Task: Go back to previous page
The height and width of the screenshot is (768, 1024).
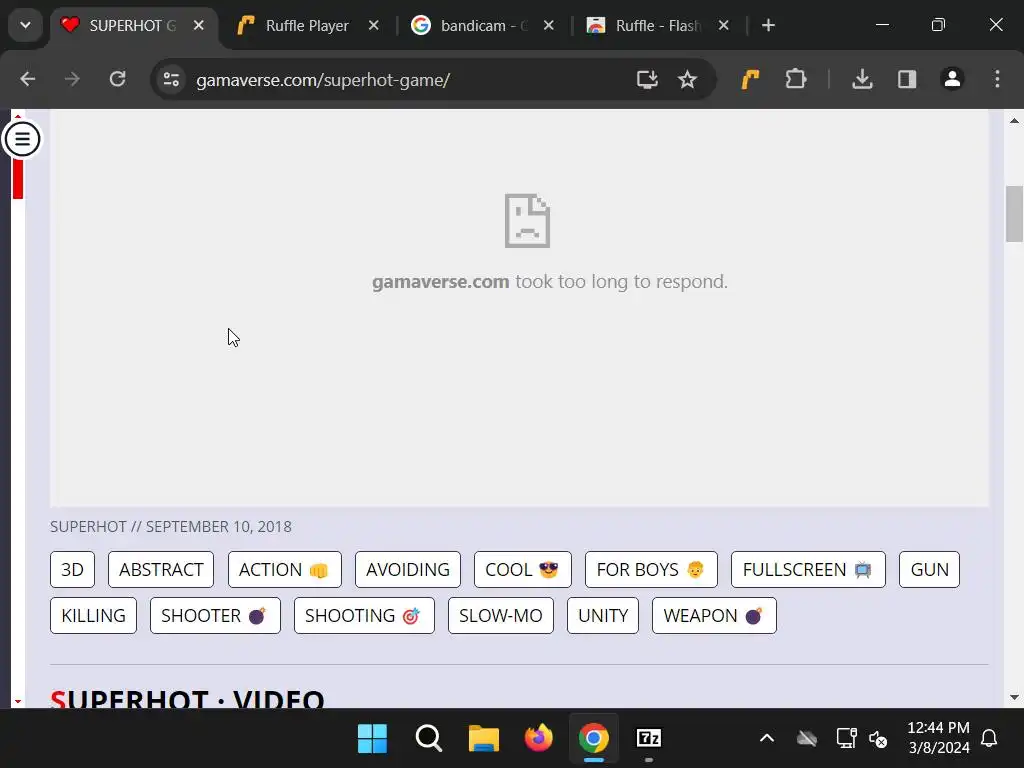Action: click(x=27, y=79)
